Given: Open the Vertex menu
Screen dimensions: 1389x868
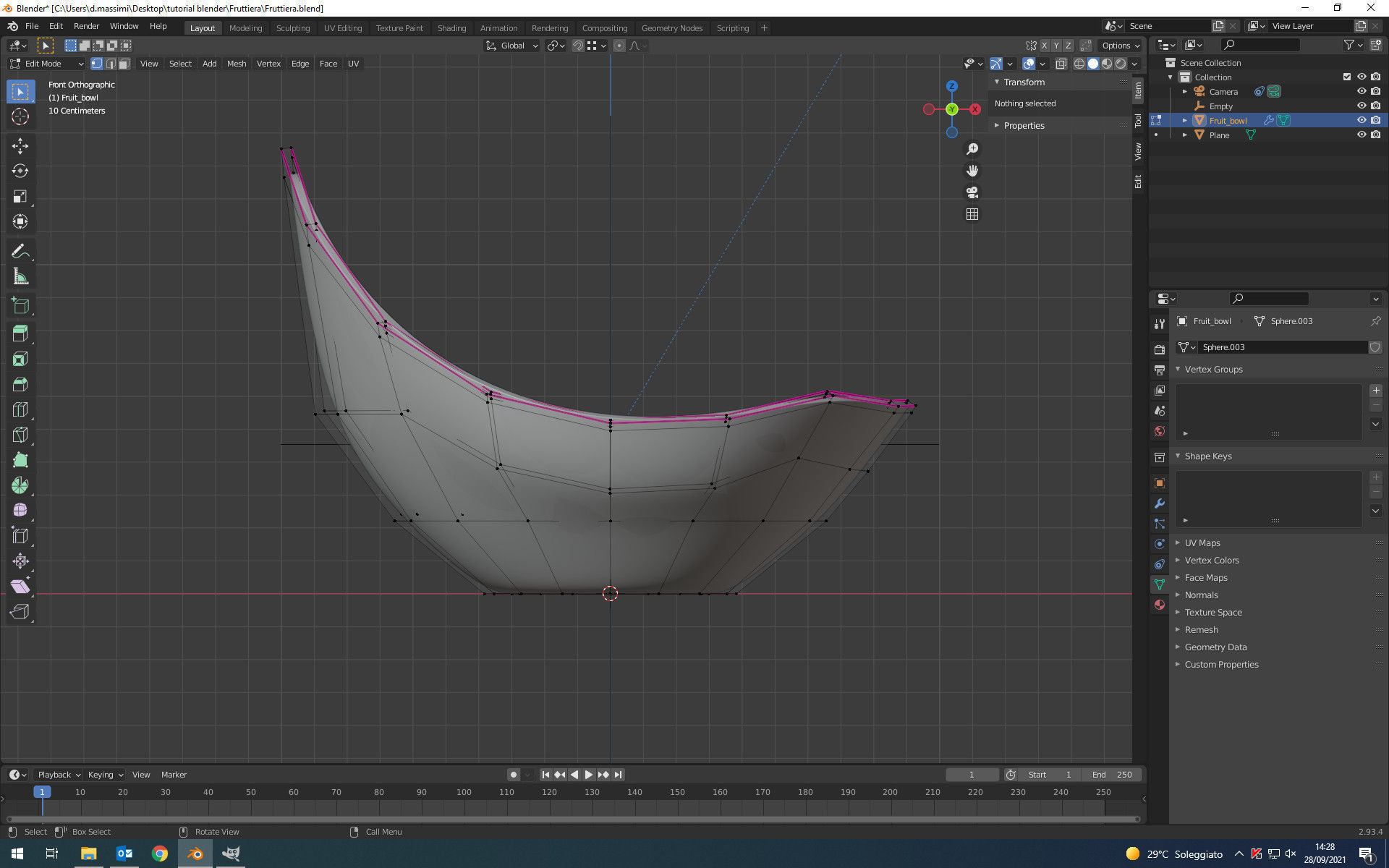Looking at the screenshot, I should pos(268,64).
